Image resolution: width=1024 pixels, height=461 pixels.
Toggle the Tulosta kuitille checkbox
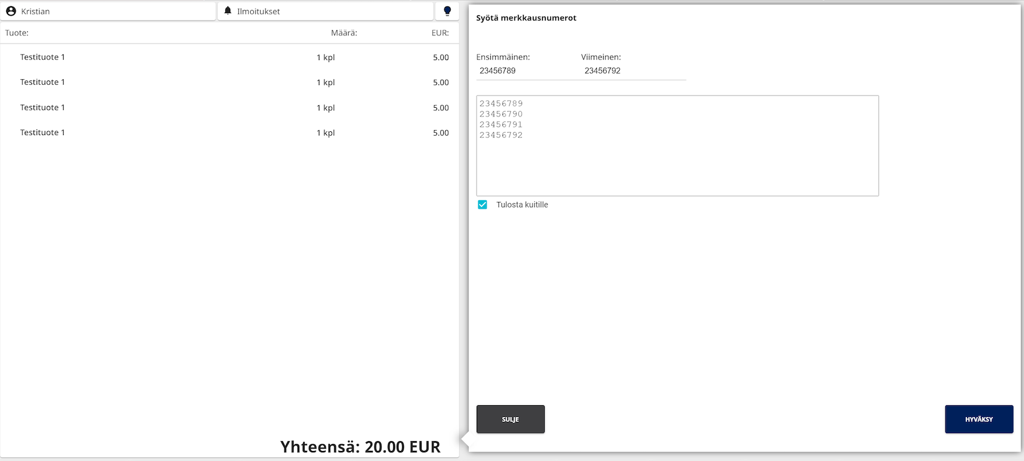[483, 205]
